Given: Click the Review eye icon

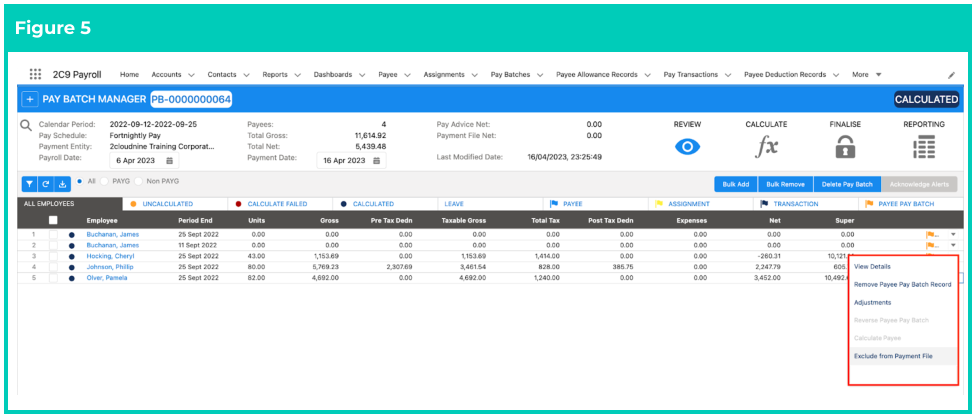Looking at the screenshot, I should coord(687,147).
